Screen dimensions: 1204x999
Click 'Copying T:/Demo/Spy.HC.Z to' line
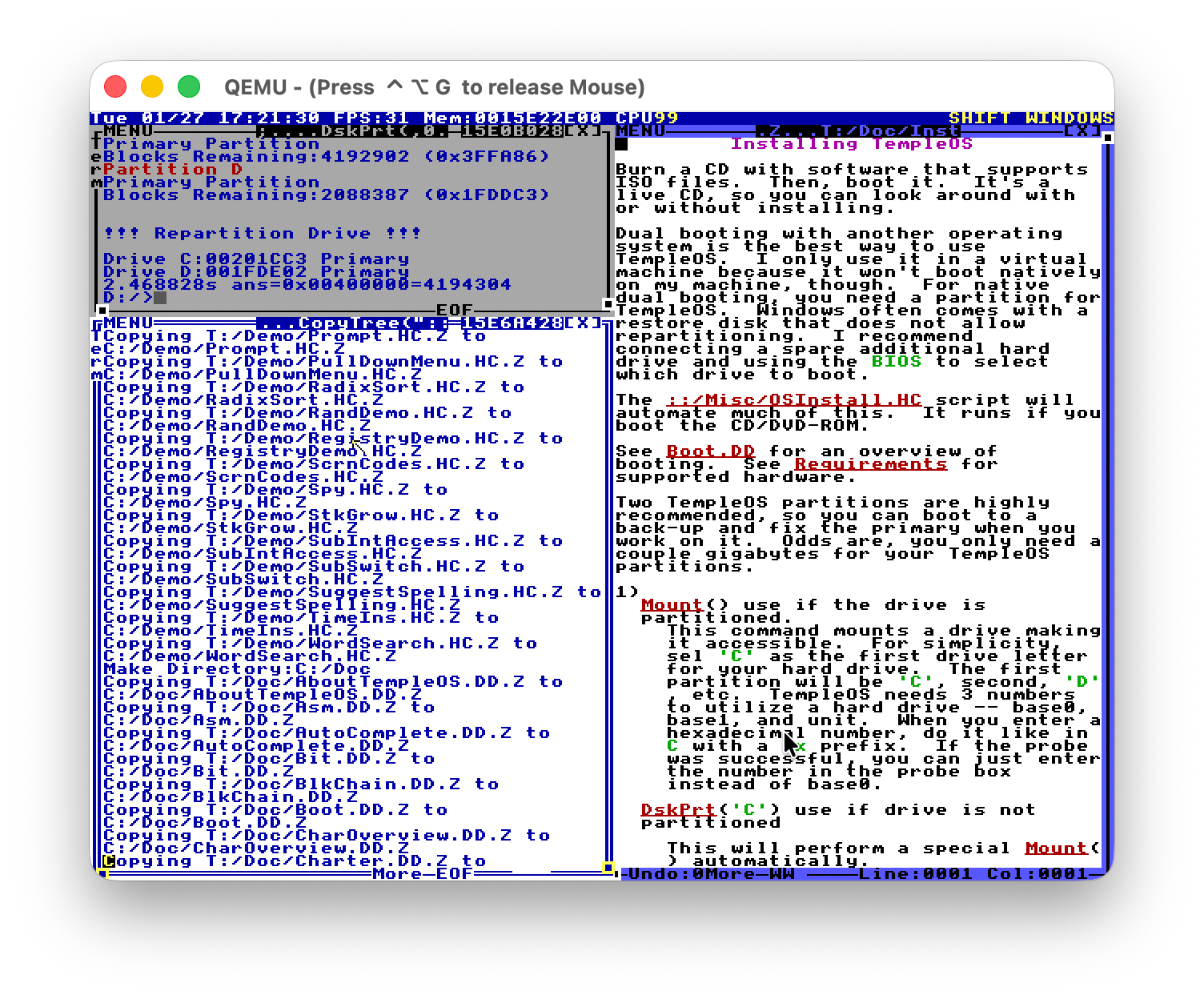[x=275, y=489]
